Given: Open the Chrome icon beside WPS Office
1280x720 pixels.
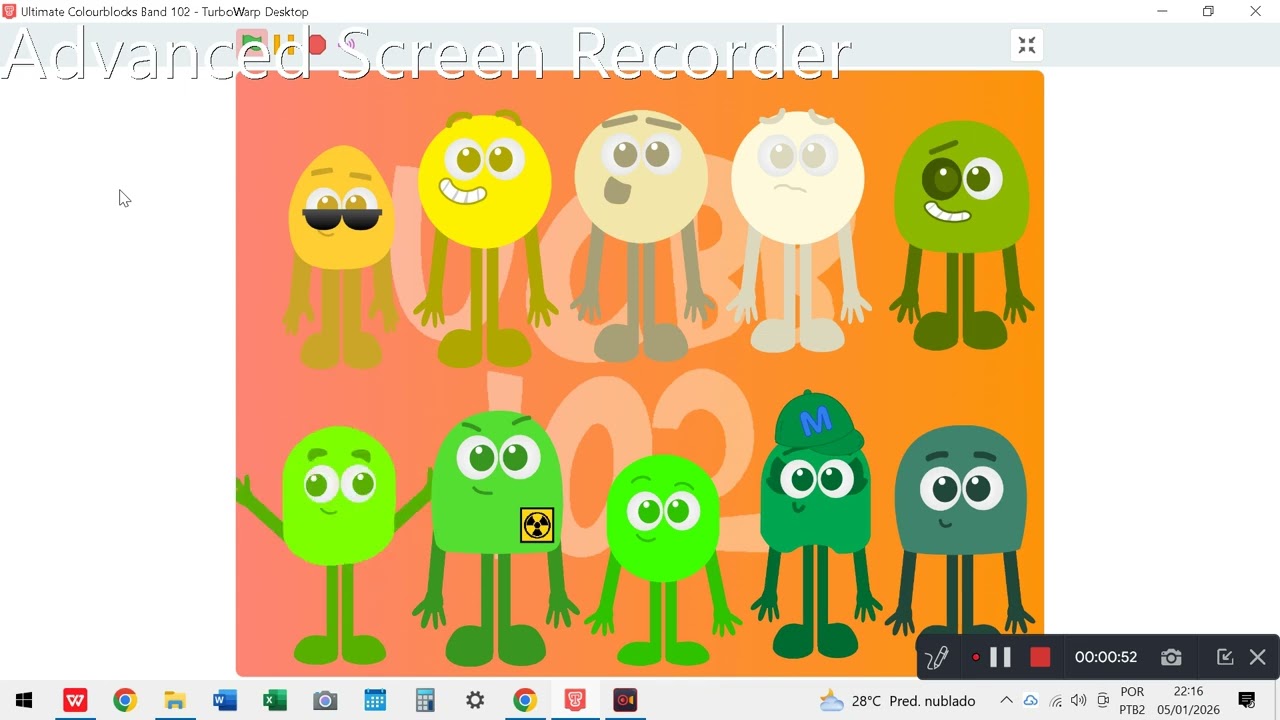Looking at the screenshot, I should coord(125,700).
